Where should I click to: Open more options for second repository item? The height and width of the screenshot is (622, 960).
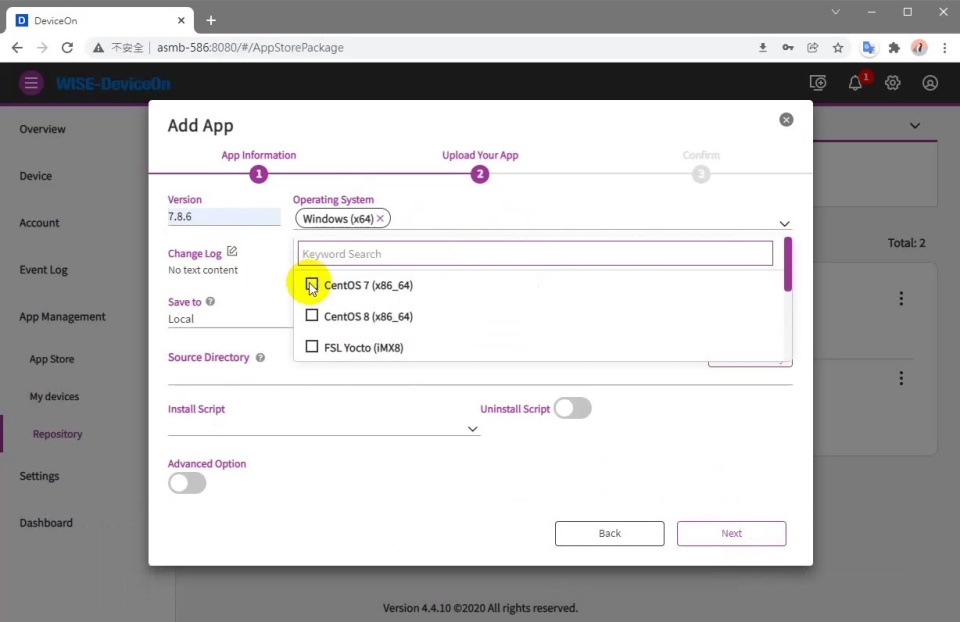coord(901,378)
